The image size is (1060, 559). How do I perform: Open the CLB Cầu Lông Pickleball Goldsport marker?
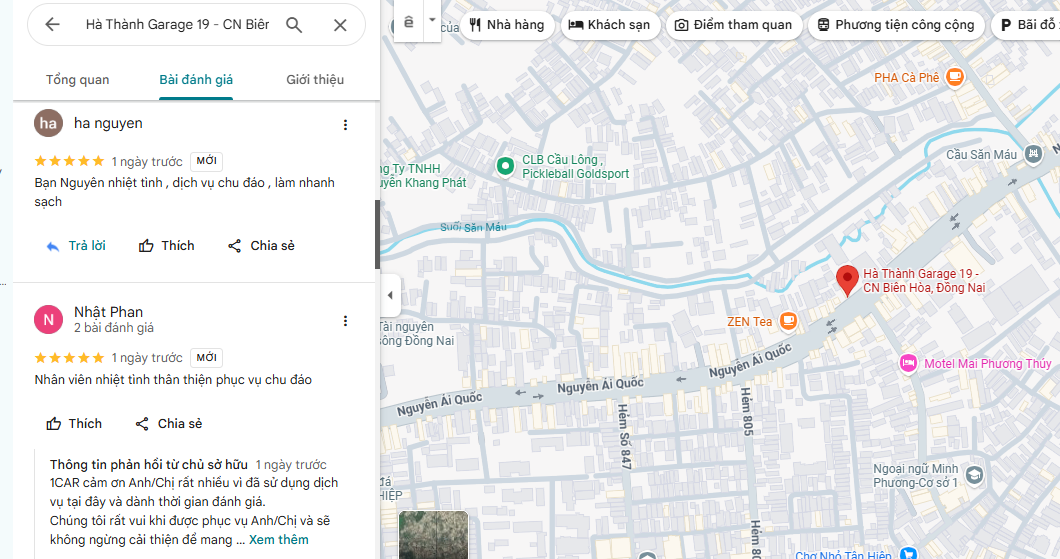[505, 166]
